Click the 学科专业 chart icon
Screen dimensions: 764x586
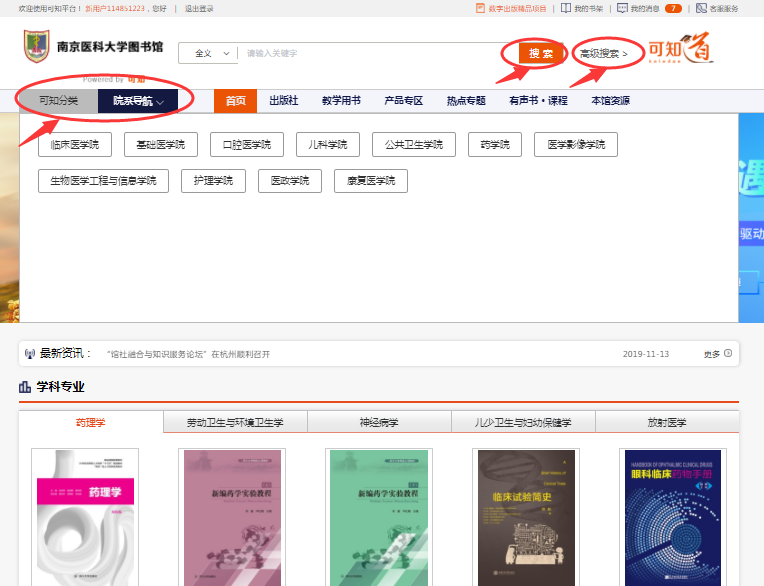pyautogui.click(x=25, y=387)
